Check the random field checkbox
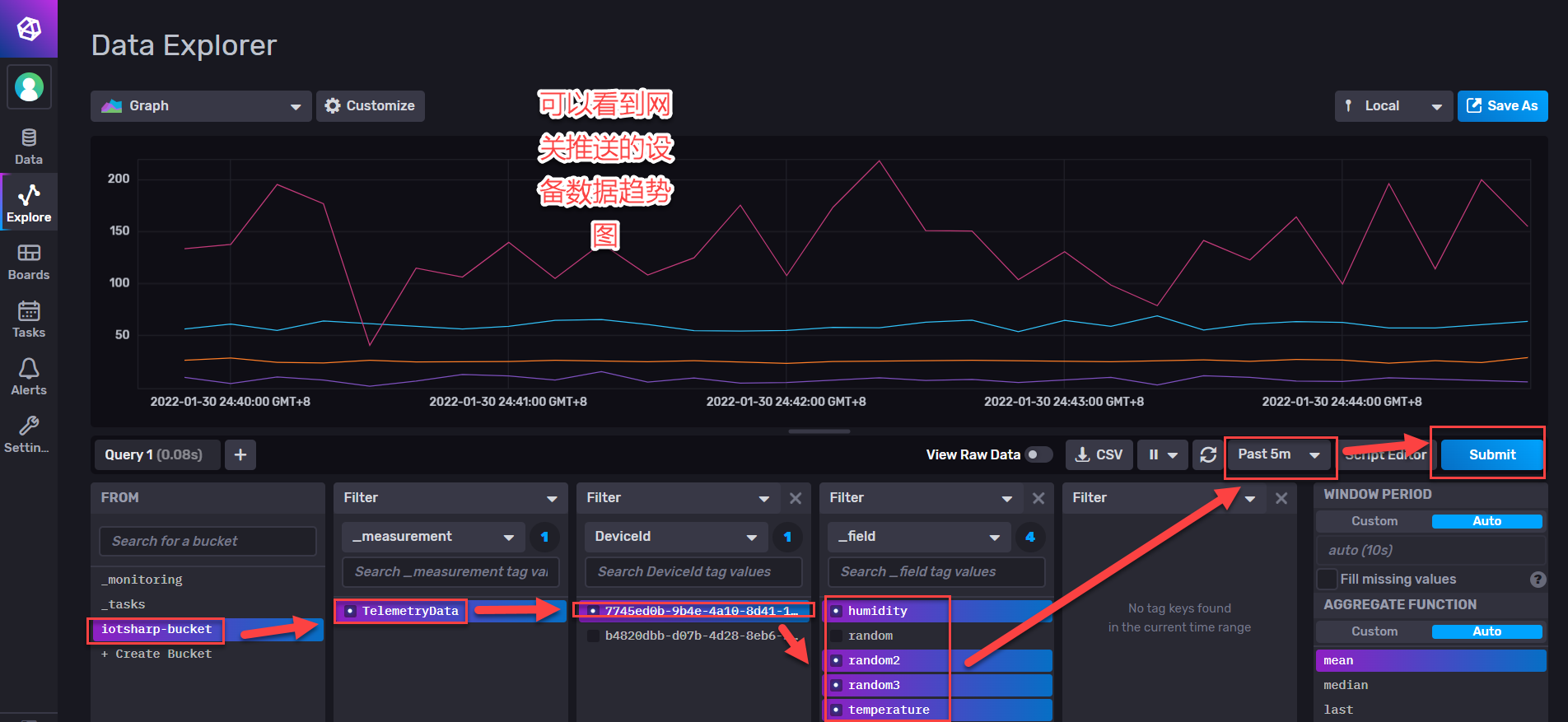The height and width of the screenshot is (722, 1568). [837, 636]
